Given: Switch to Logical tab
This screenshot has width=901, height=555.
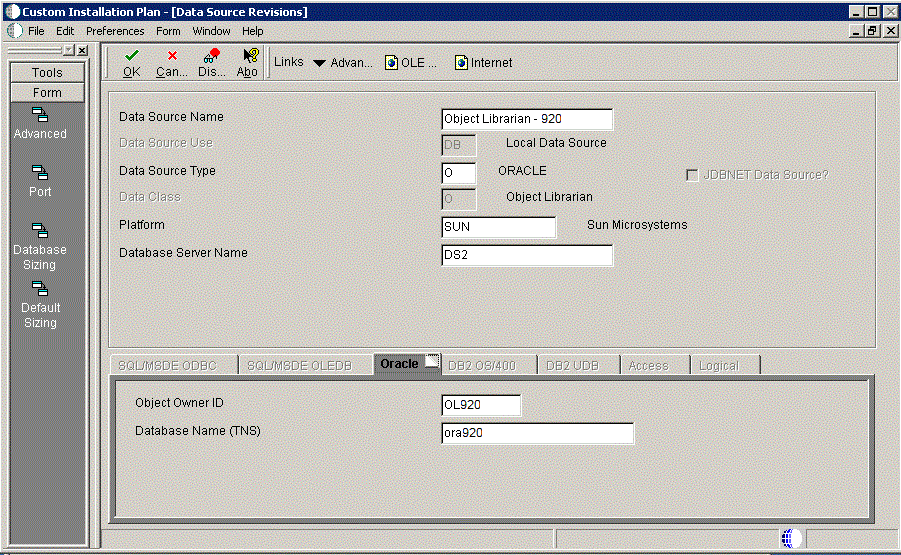Looking at the screenshot, I should pyautogui.click(x=725, y=365).
